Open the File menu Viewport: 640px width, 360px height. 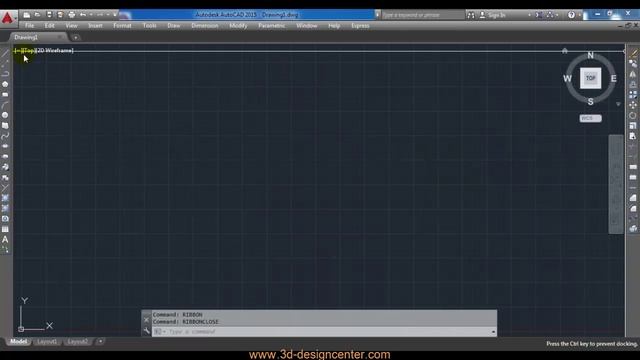(x=29, y=26)
